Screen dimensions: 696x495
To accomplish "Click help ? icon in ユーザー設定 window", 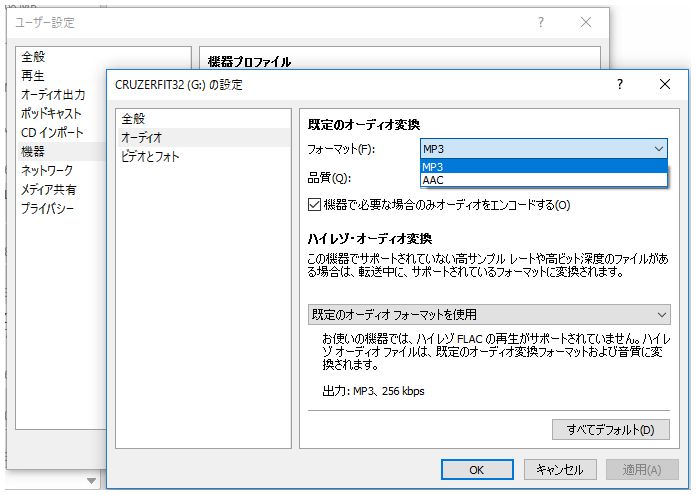I will click(x=541, y=22).
